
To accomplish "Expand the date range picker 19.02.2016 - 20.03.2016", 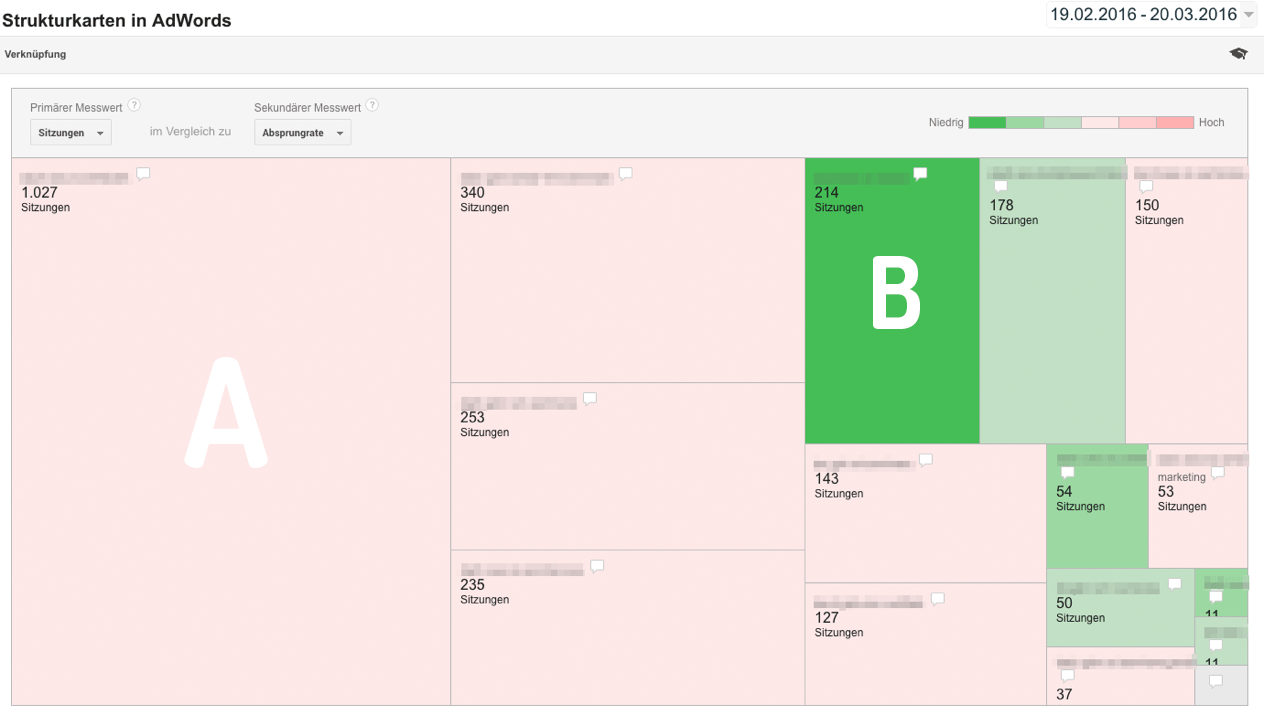I will pos(1151,15).
